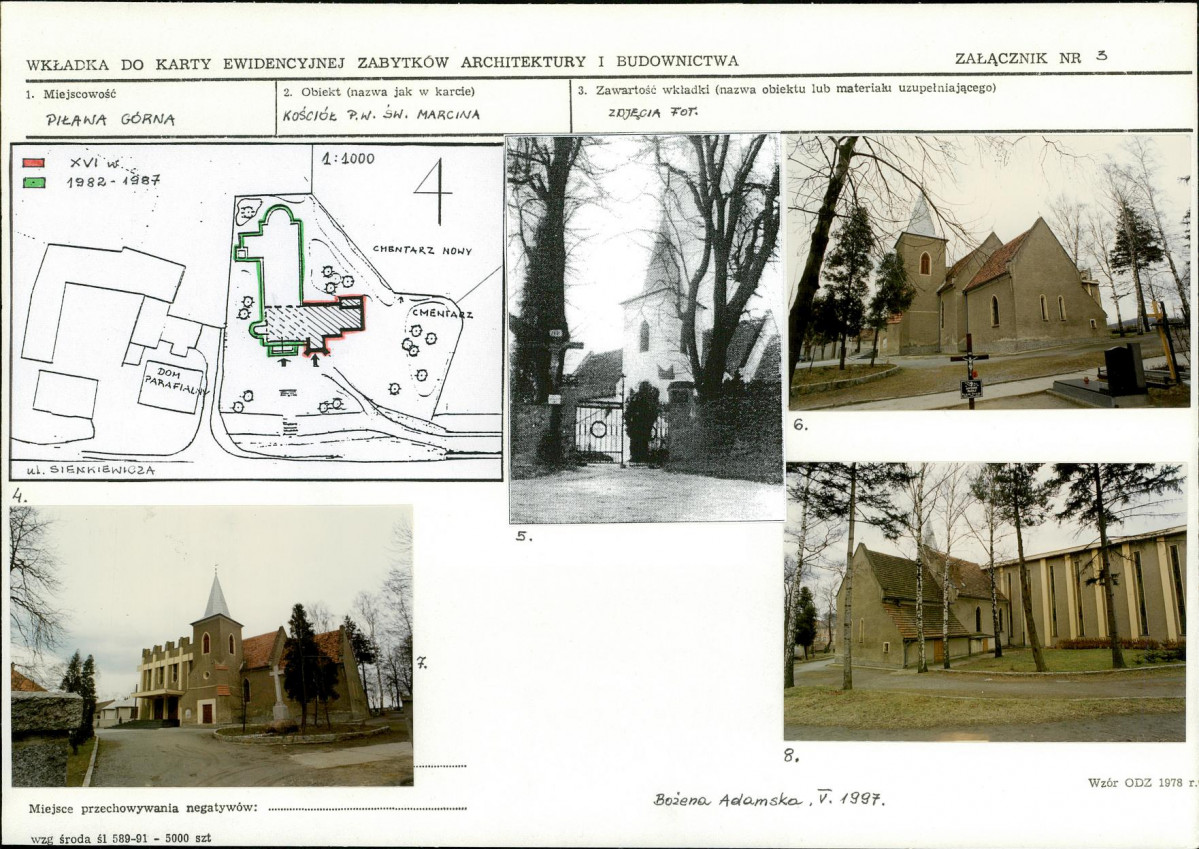The width and height of the screenshot is (1199, 849).
Task: Click the north arrow symbol on map
Action: 434,191
